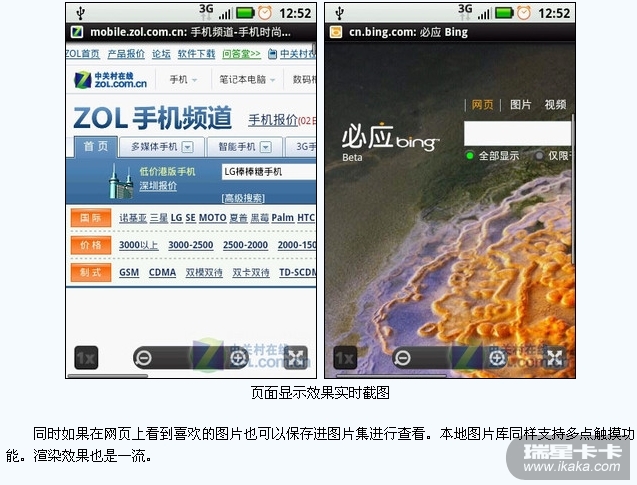
Task: Click vertical scrollbar on Bing phone screen
Action: (x=573, y=189)
